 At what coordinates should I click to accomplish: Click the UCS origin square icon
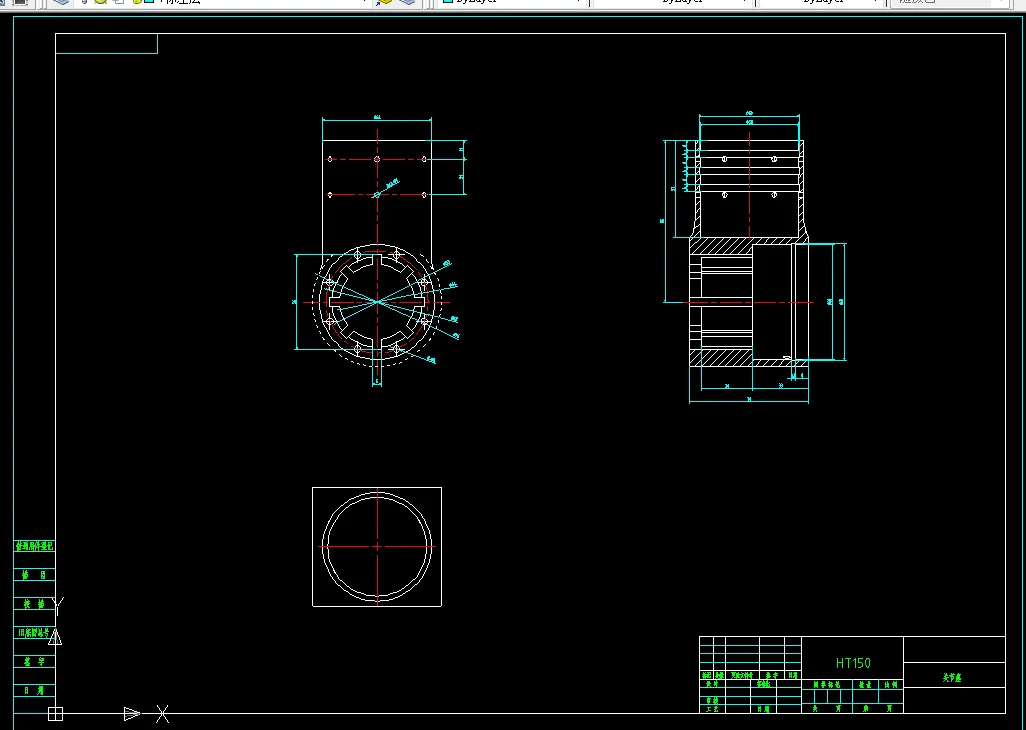click(x=56, y=714)
